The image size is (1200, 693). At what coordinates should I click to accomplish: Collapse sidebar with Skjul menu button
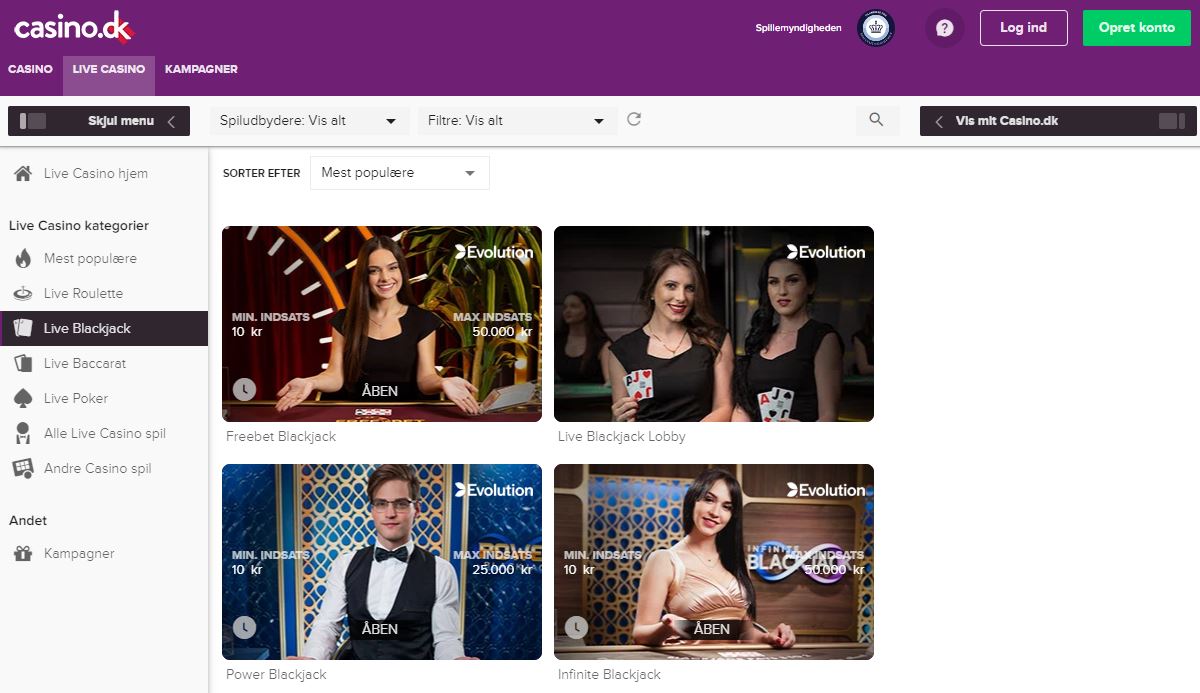(98, 121)
